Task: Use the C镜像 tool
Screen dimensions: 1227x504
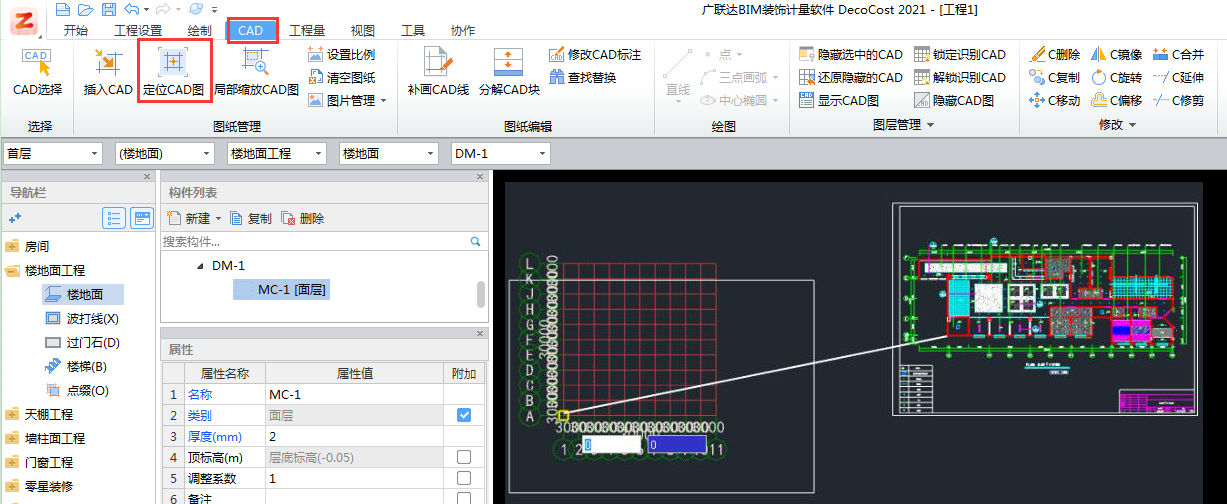Action: pyautogui.click(x=1116, y=55)
